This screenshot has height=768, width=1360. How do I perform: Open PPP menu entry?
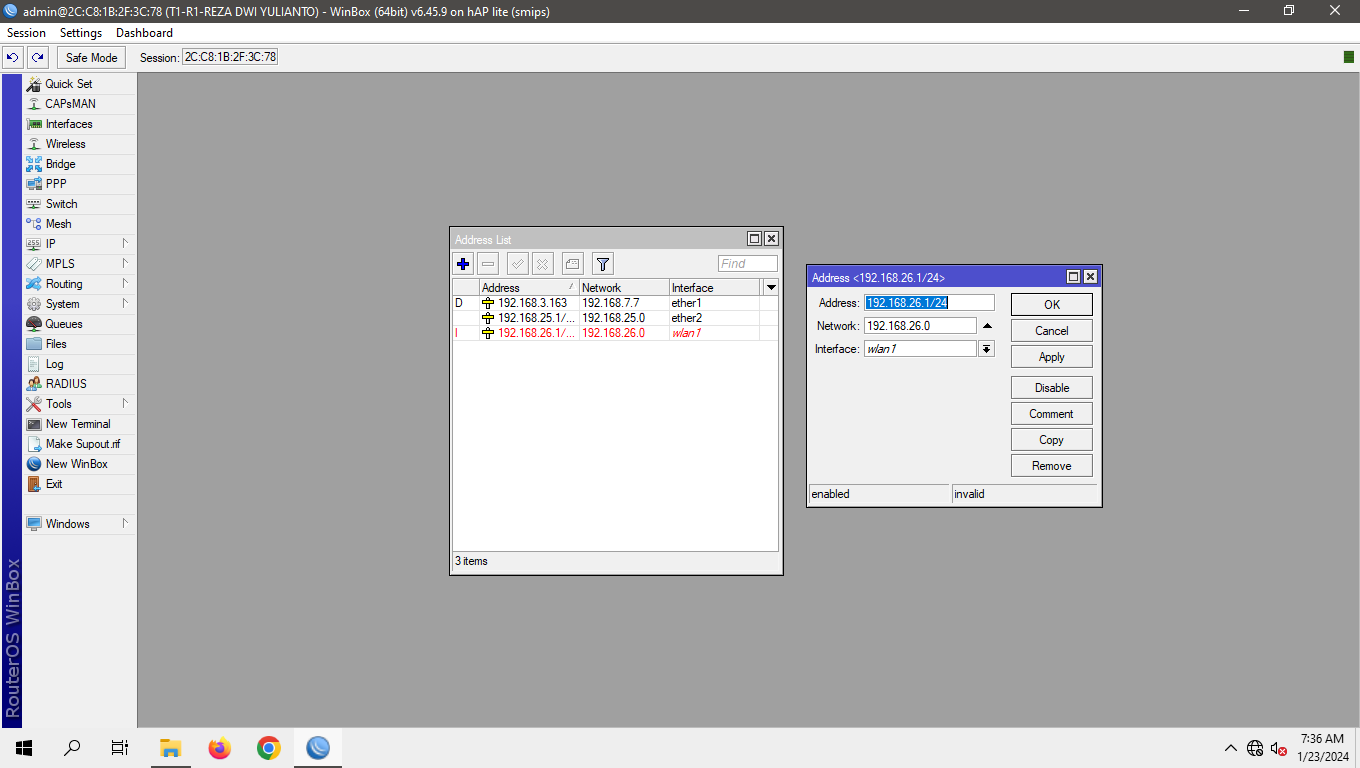[x=79, y=184]
